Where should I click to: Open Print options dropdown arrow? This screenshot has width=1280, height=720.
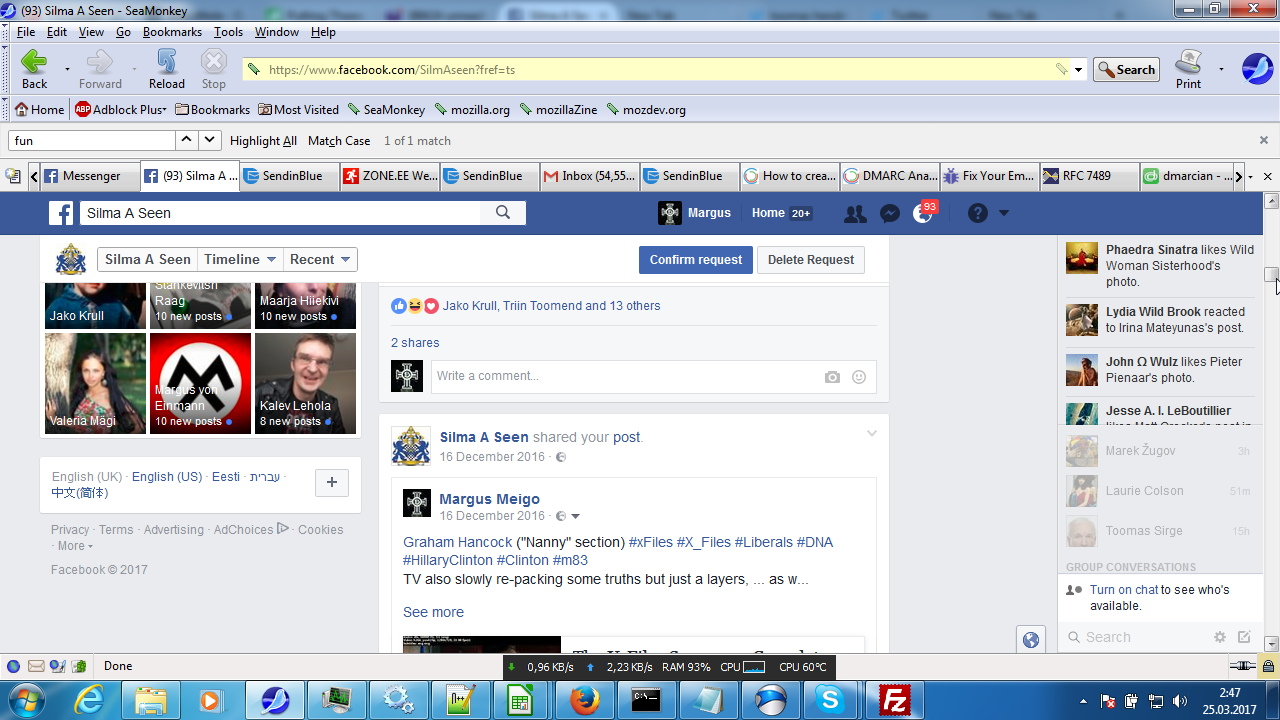pyautogui.click(x=1221, y=69)
